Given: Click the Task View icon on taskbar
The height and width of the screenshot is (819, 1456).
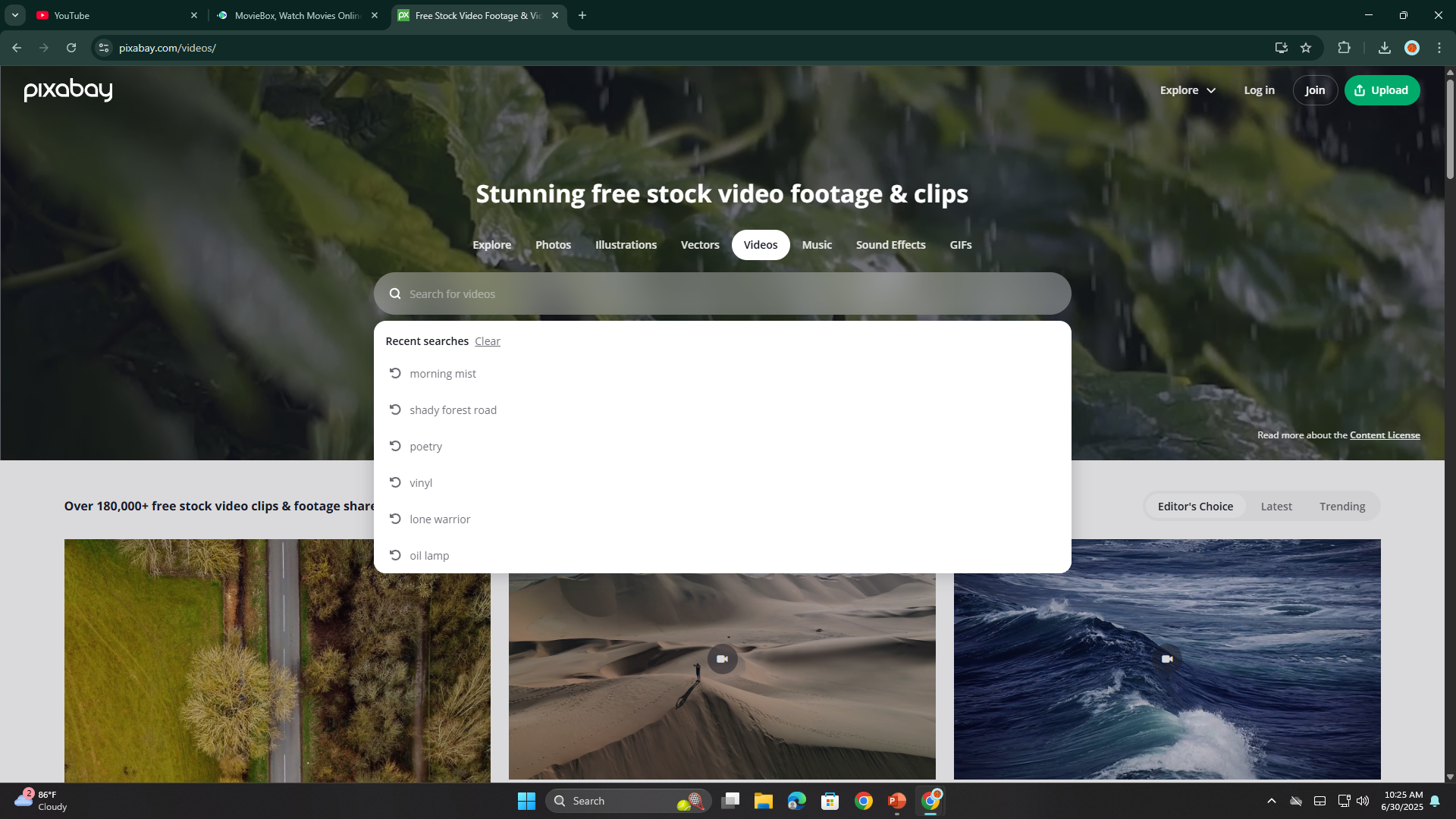Looking at the screenshot, I should click(x=730, y=801).
